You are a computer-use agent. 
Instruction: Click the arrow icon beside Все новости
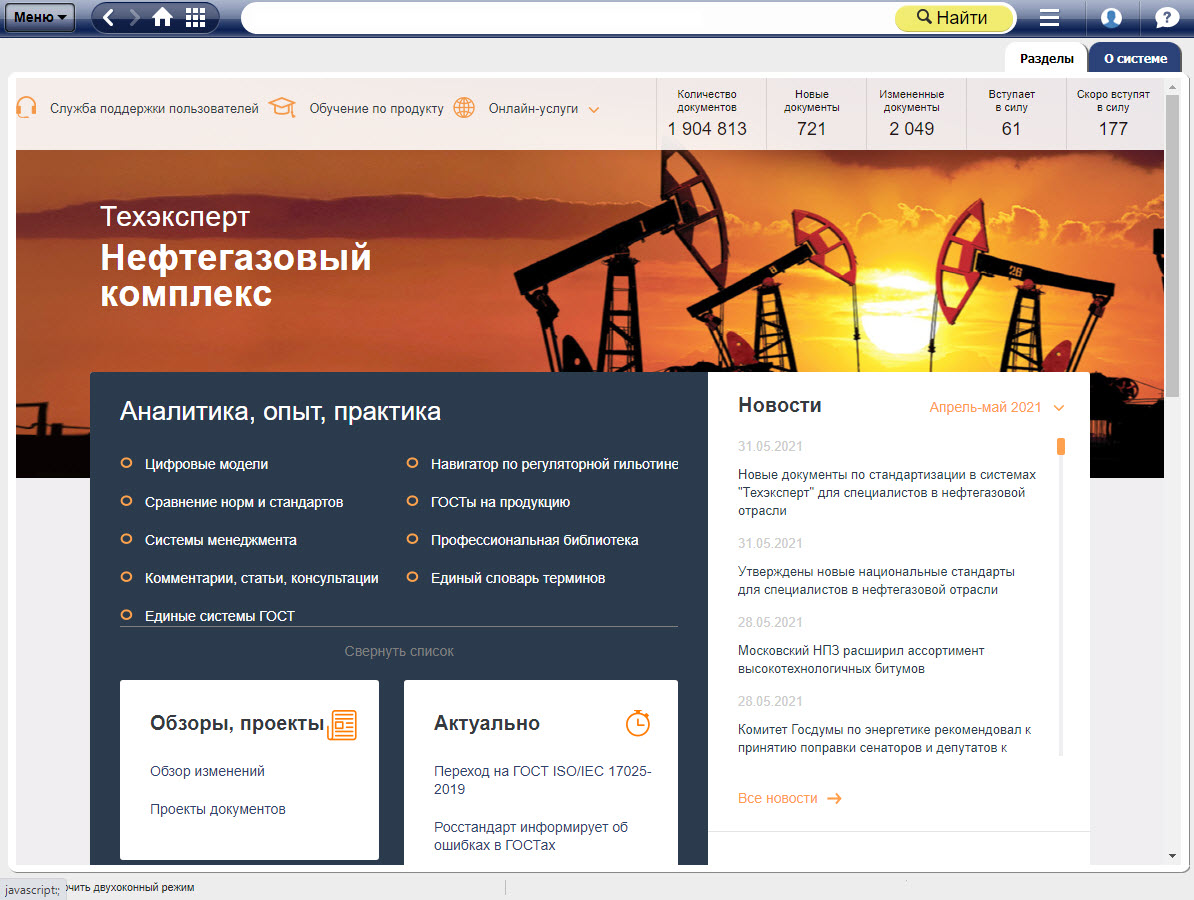(x=835, y=798)
